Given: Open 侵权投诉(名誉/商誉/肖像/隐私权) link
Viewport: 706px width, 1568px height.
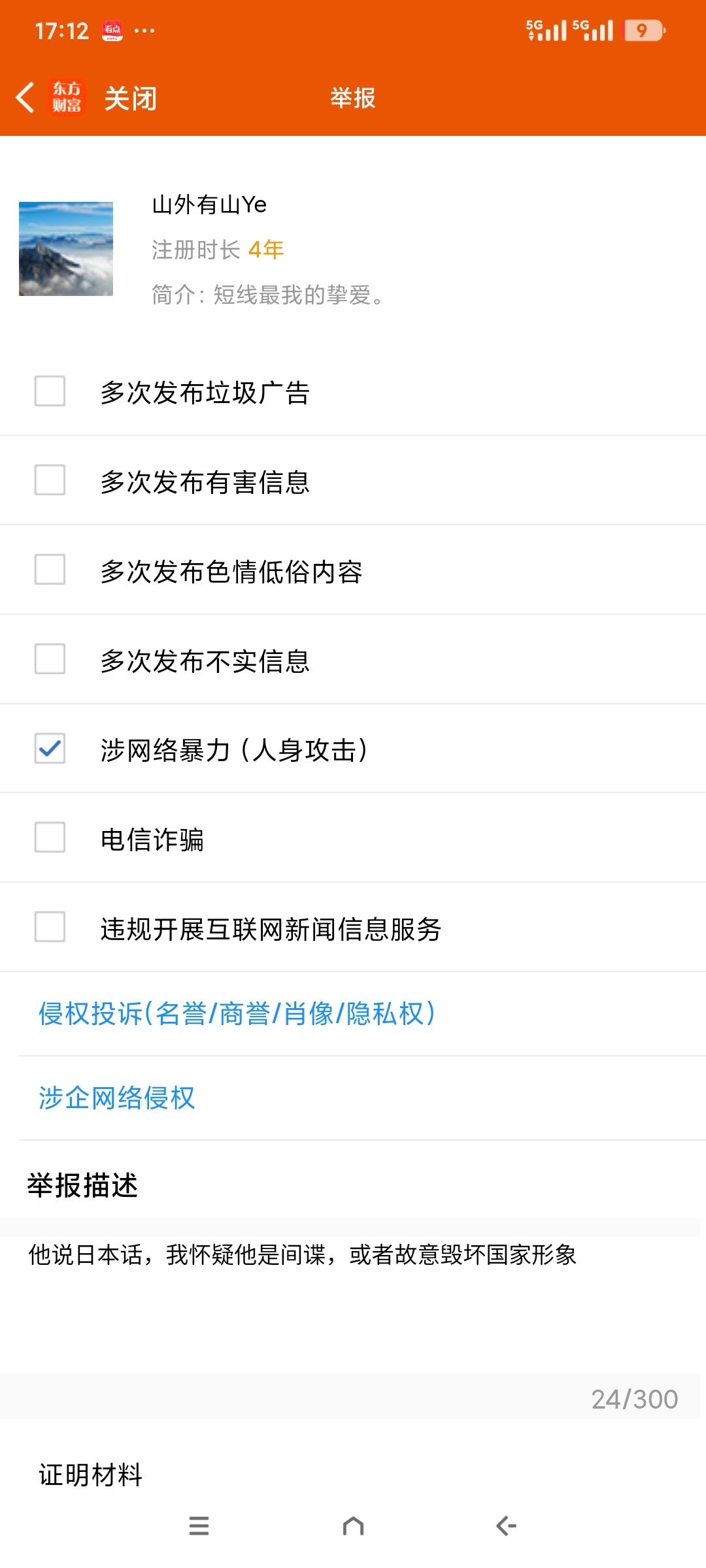Looking at the screenshot, I should coord(237,1013).
